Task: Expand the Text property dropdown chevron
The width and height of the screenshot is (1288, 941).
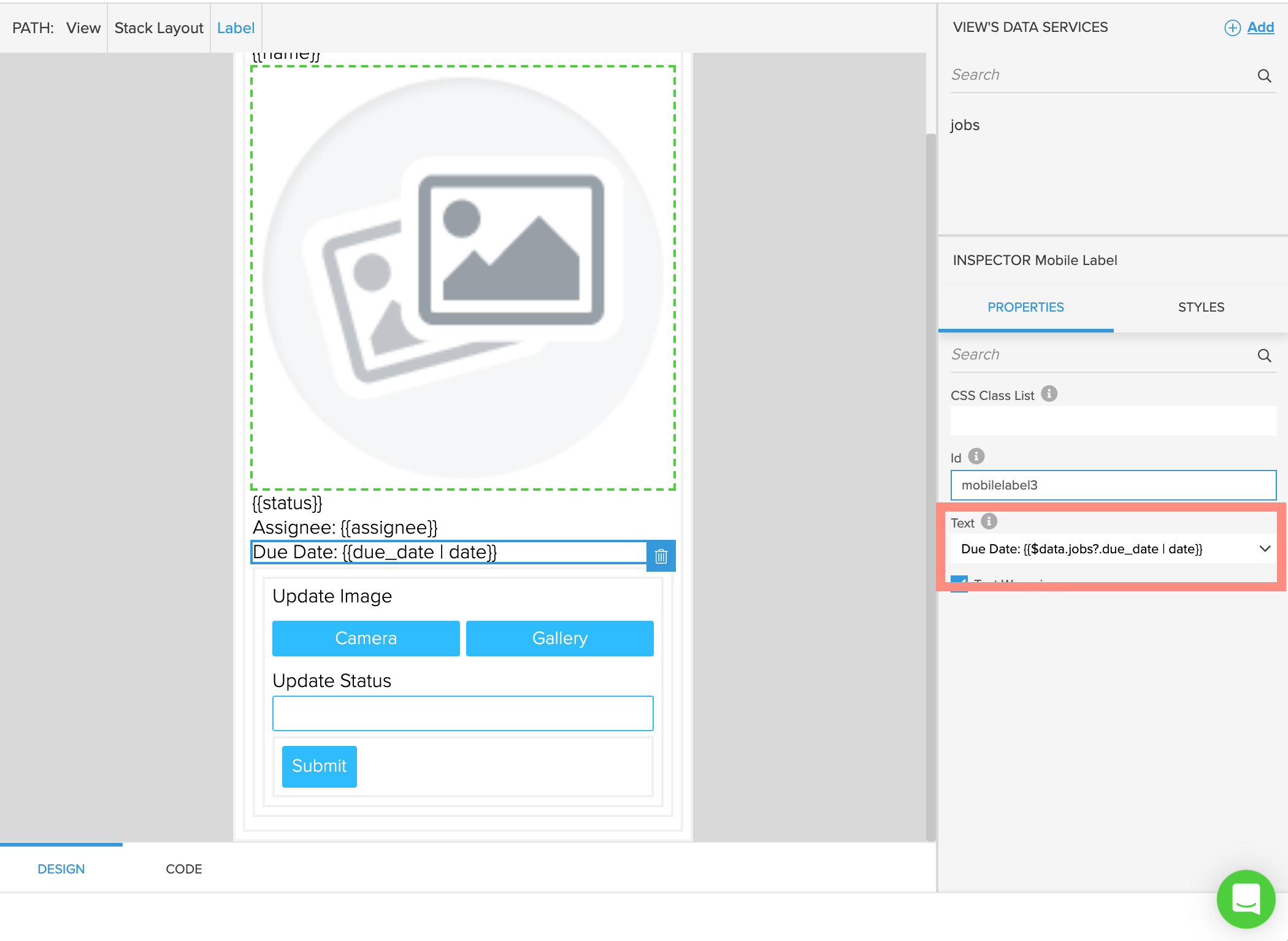Action: 1265,548
